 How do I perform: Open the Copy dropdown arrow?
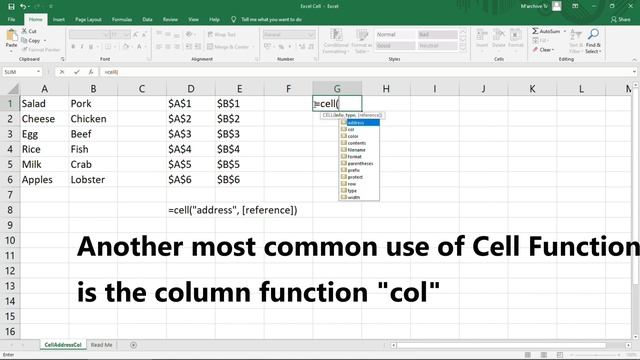45,40
